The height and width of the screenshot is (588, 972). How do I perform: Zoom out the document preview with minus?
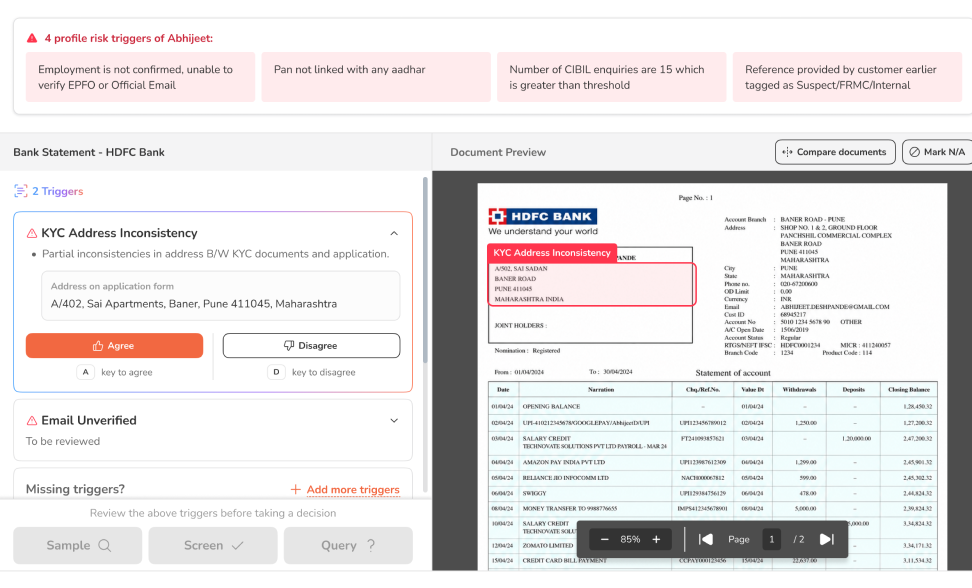604,540
